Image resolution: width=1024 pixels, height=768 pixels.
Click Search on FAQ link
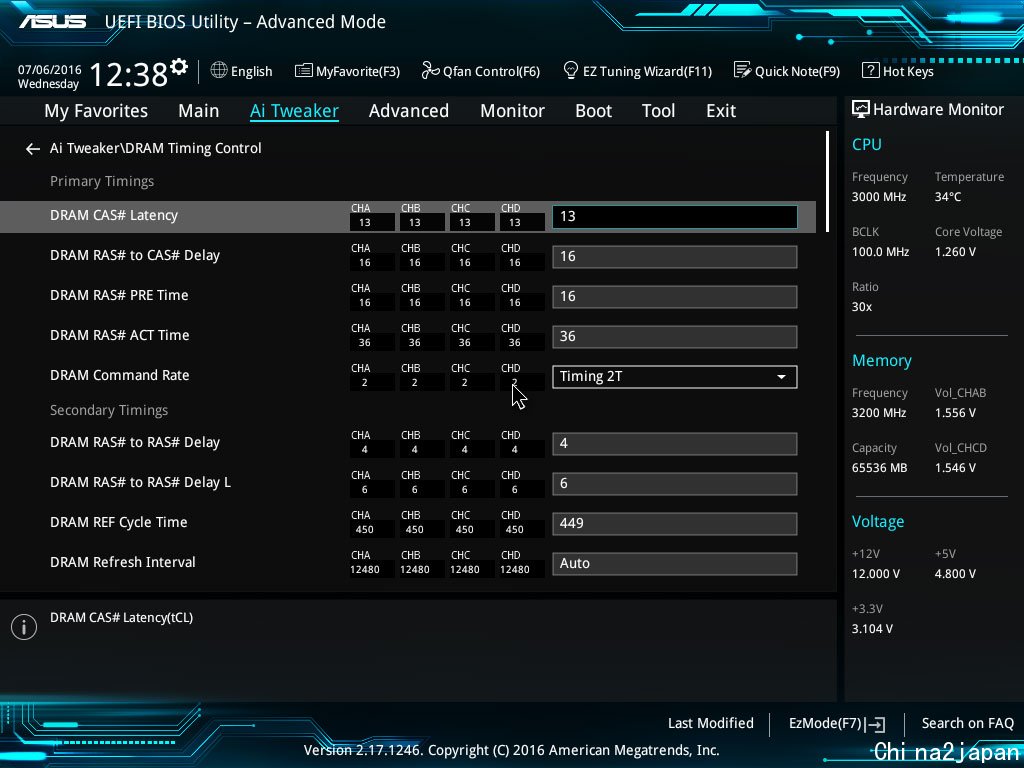tap(967, 724)
